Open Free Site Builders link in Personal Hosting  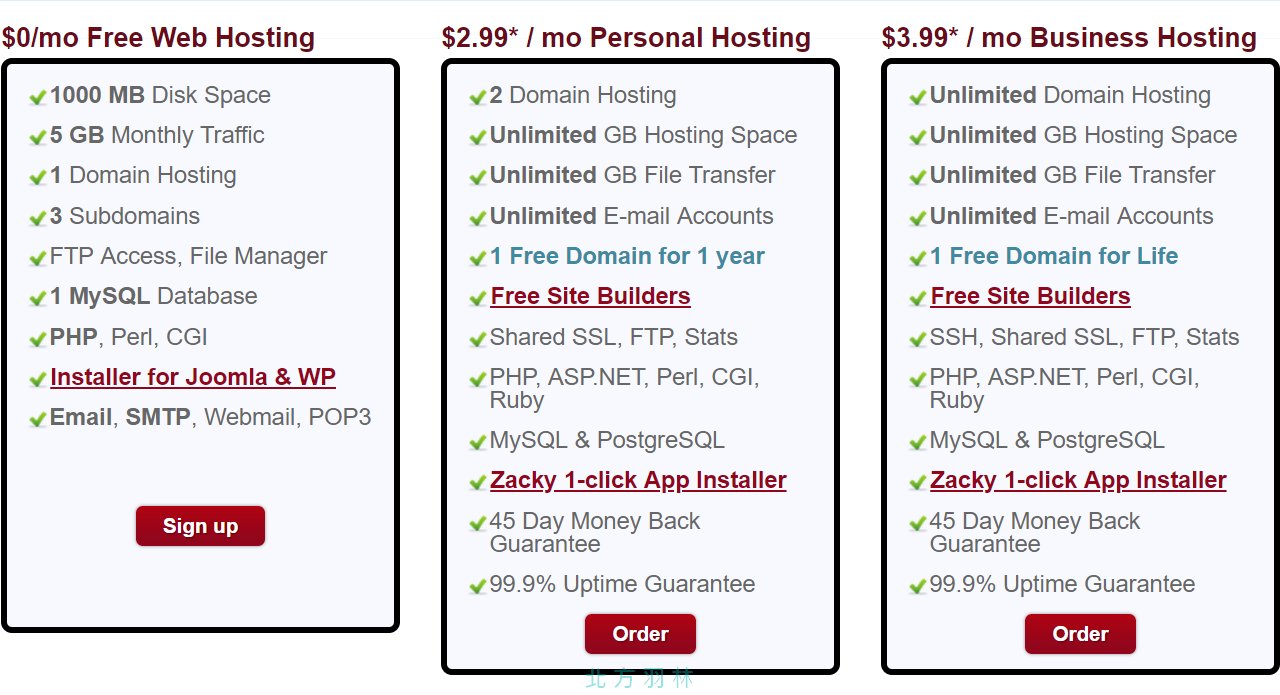point(590,296)
